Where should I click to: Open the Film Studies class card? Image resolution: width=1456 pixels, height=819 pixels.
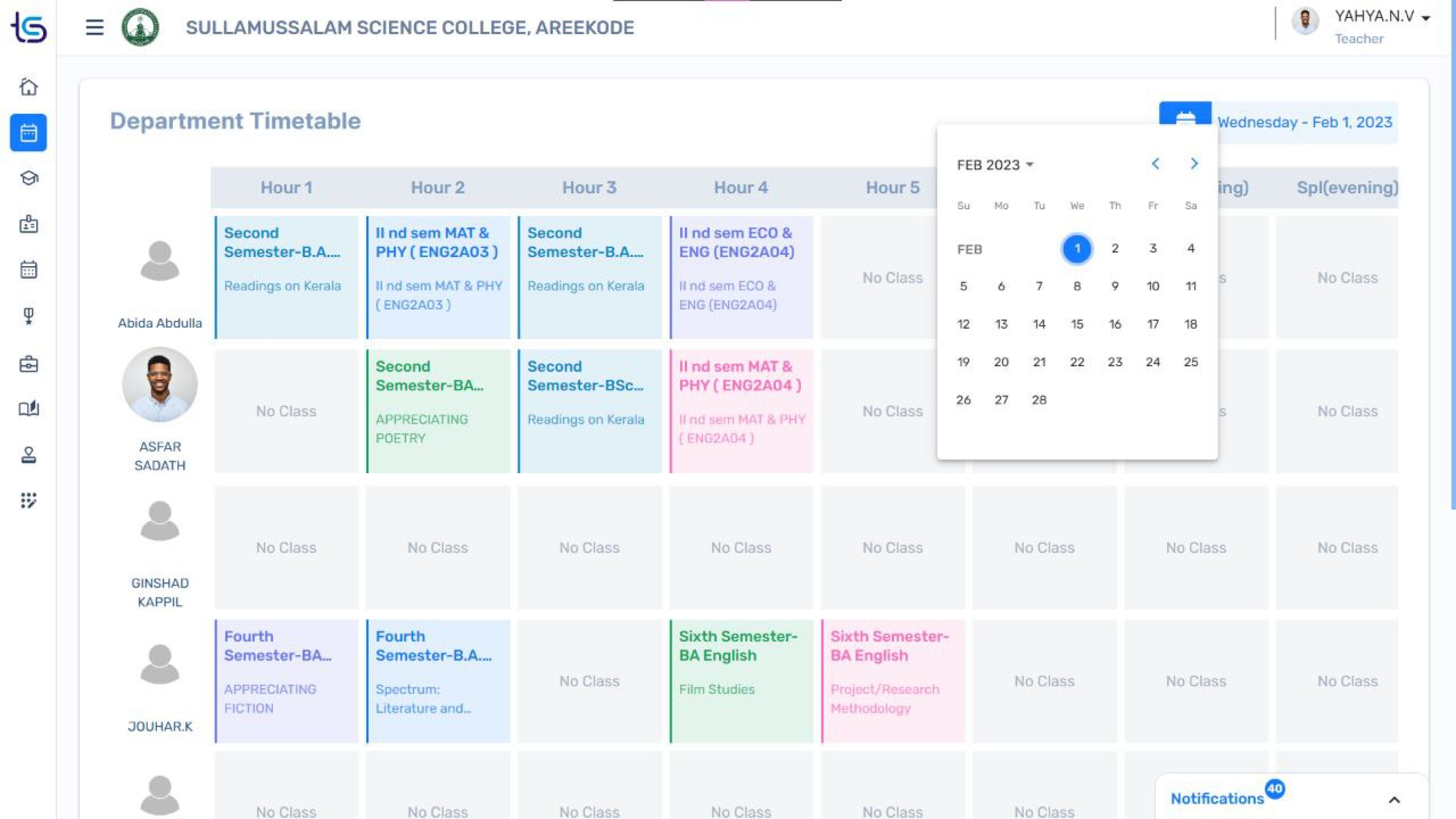pyautogui.click(x=741, y=681)
